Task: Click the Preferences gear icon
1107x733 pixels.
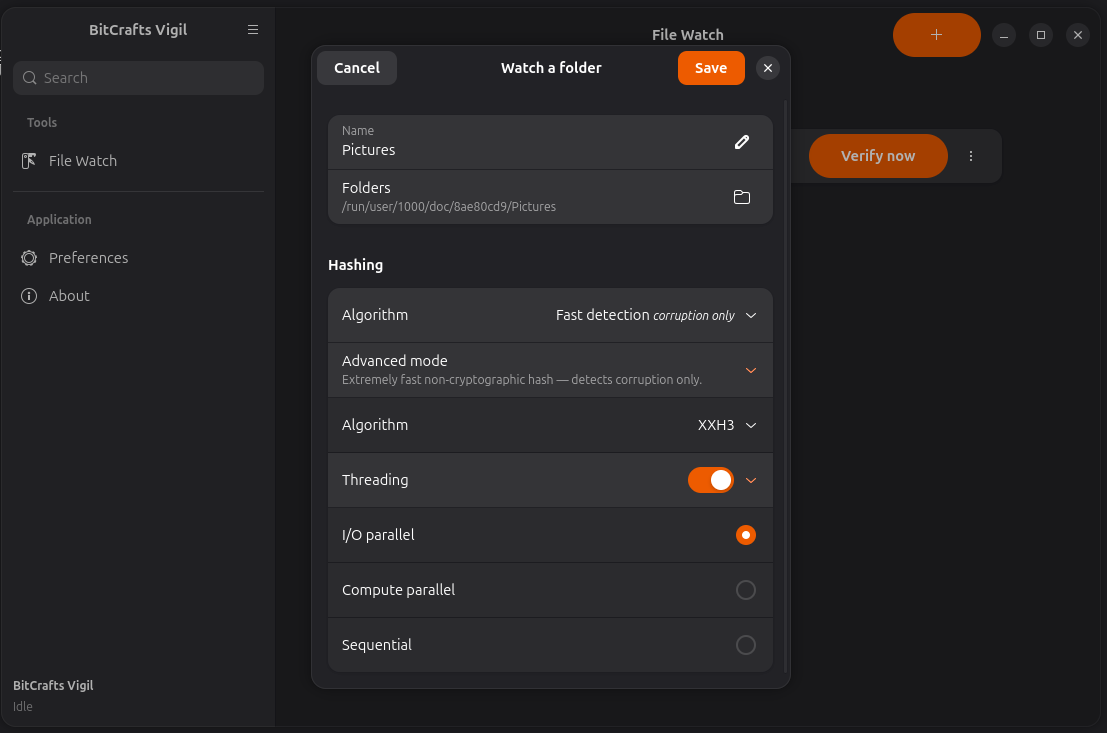Action: pos(29,258)
